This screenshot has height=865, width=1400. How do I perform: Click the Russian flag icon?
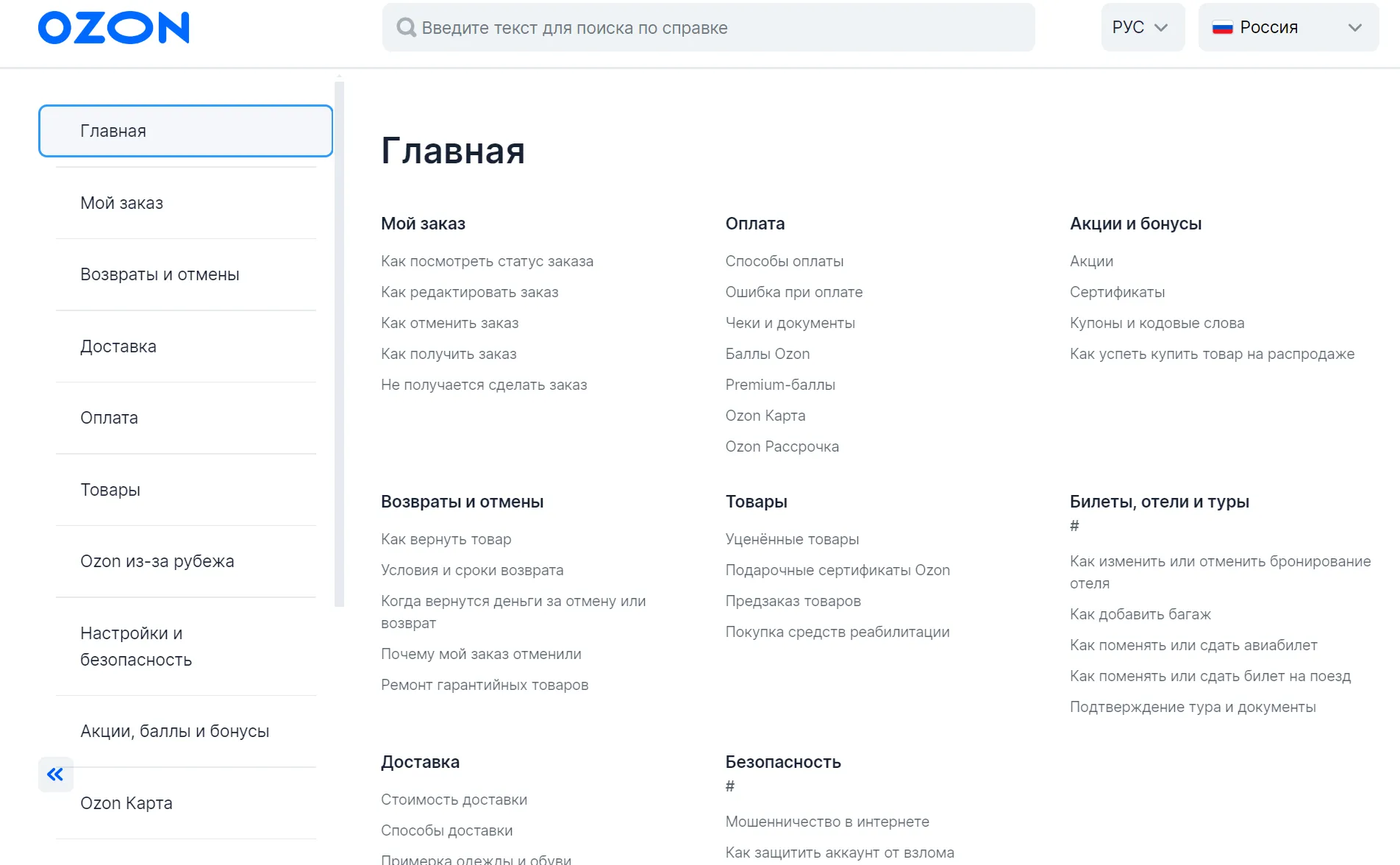pos(1222,28)
